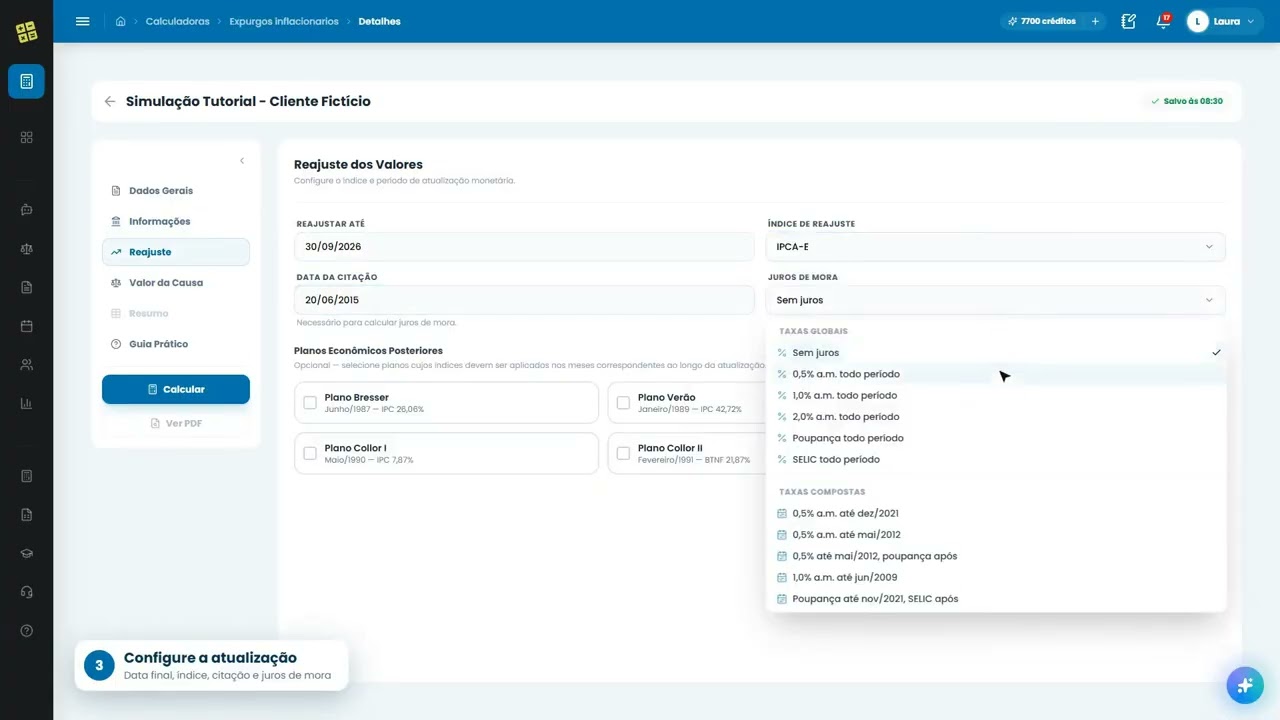Open the calendar icon in left sidebar
This screenshot has width=1280, height=720.
point(26,326)
